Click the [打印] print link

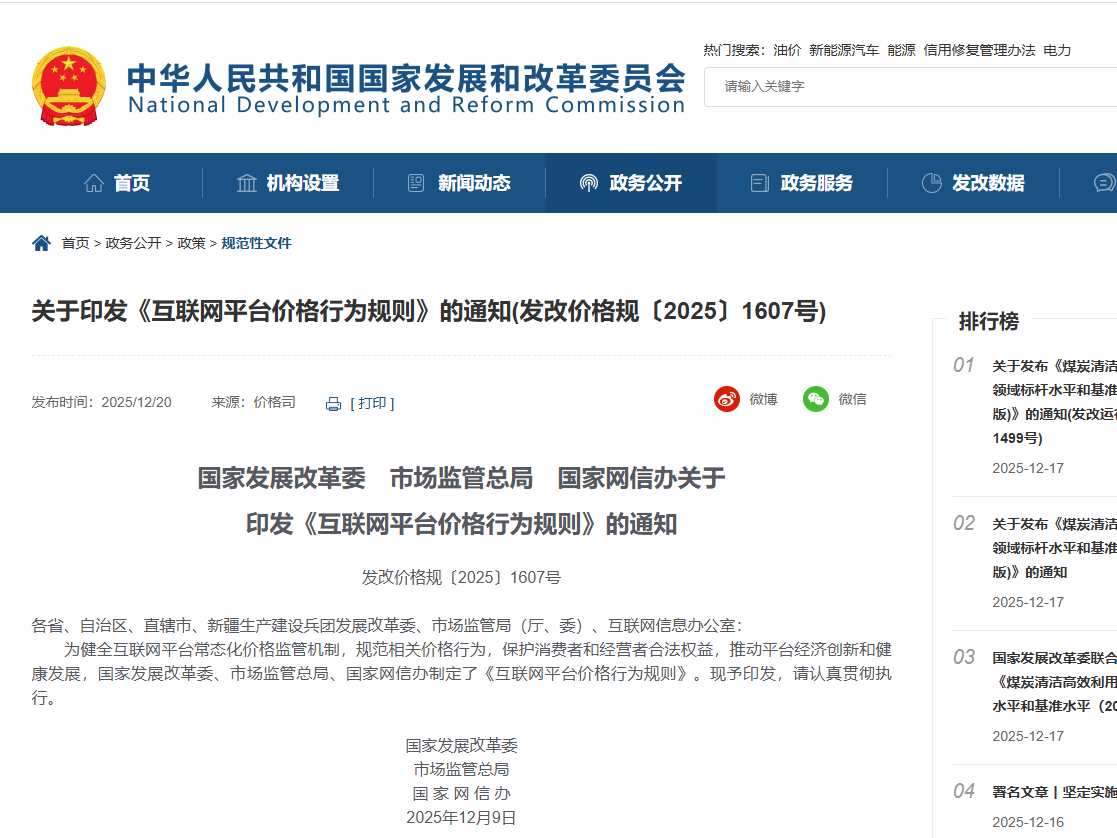point(372,403)
